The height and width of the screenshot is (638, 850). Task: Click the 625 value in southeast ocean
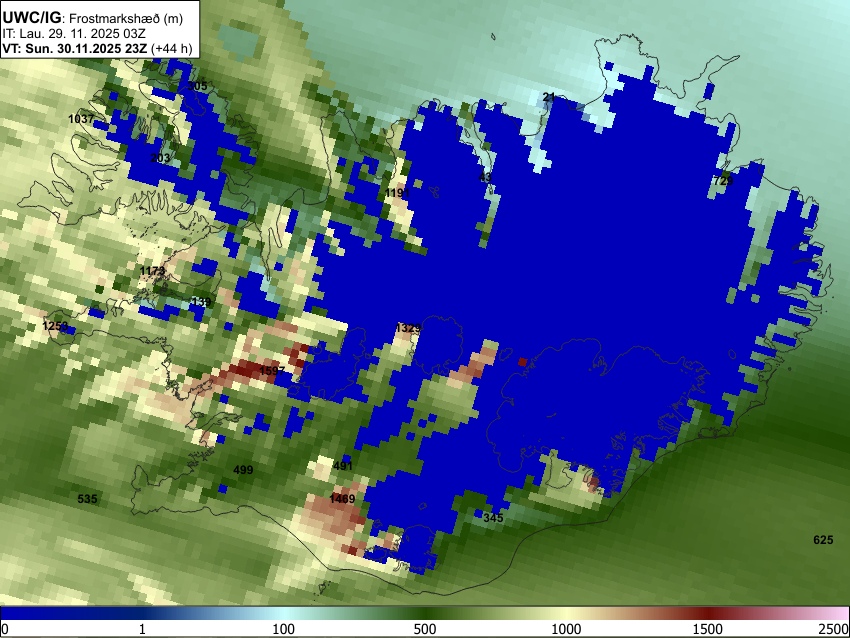point(823,539)
